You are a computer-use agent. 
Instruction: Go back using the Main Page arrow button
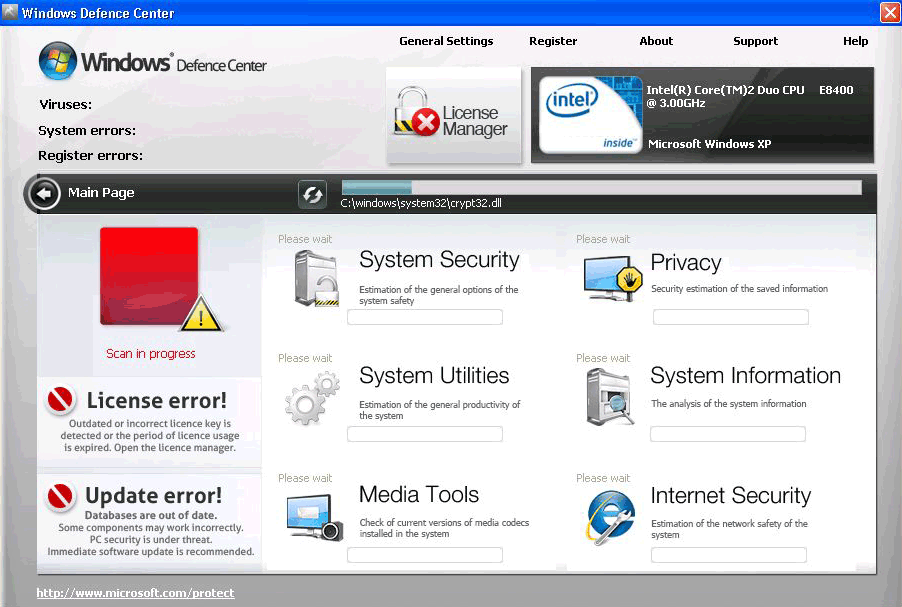point(44,192)
